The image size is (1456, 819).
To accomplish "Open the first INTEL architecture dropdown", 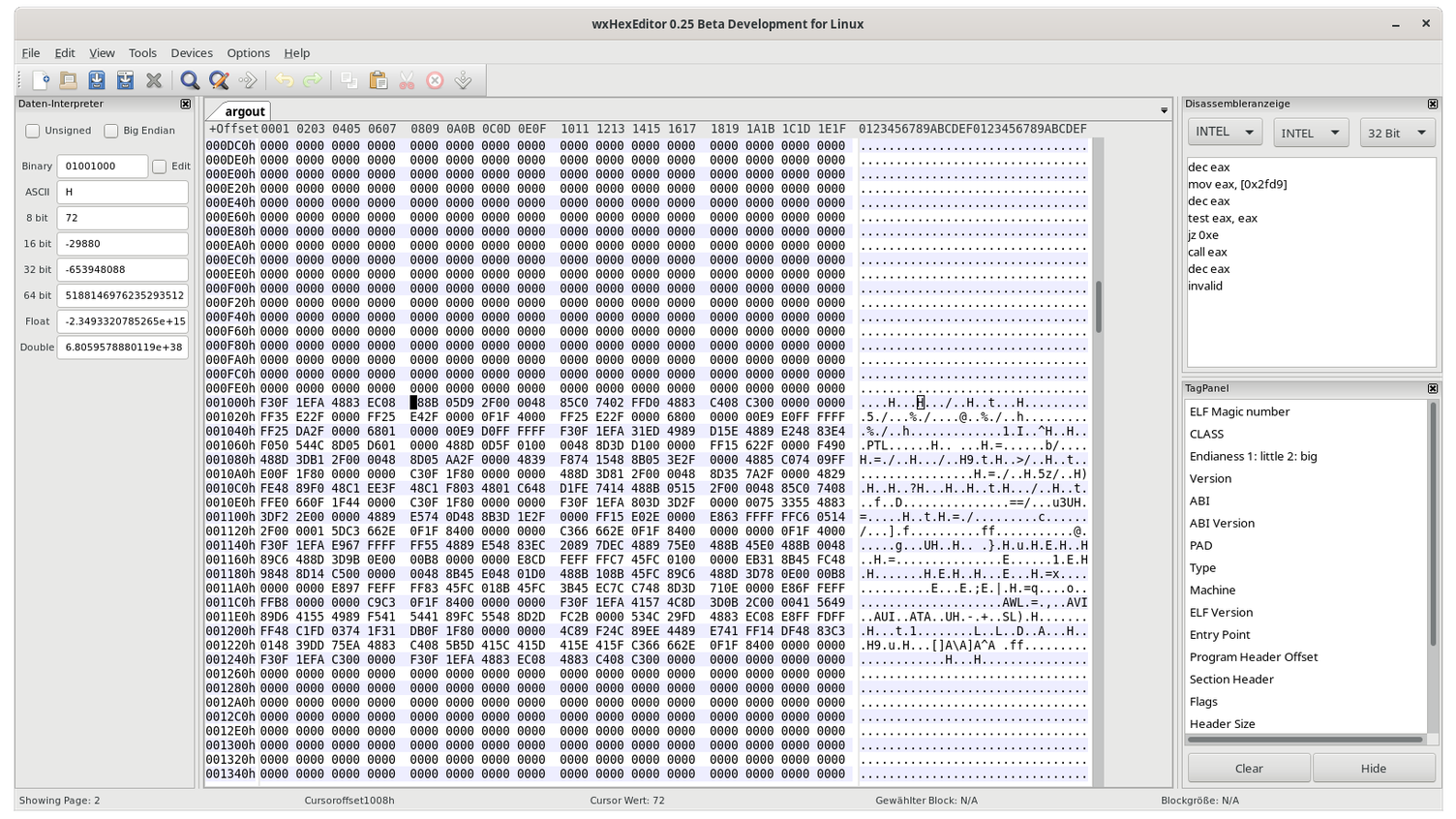I will (x=1223, y=131).
